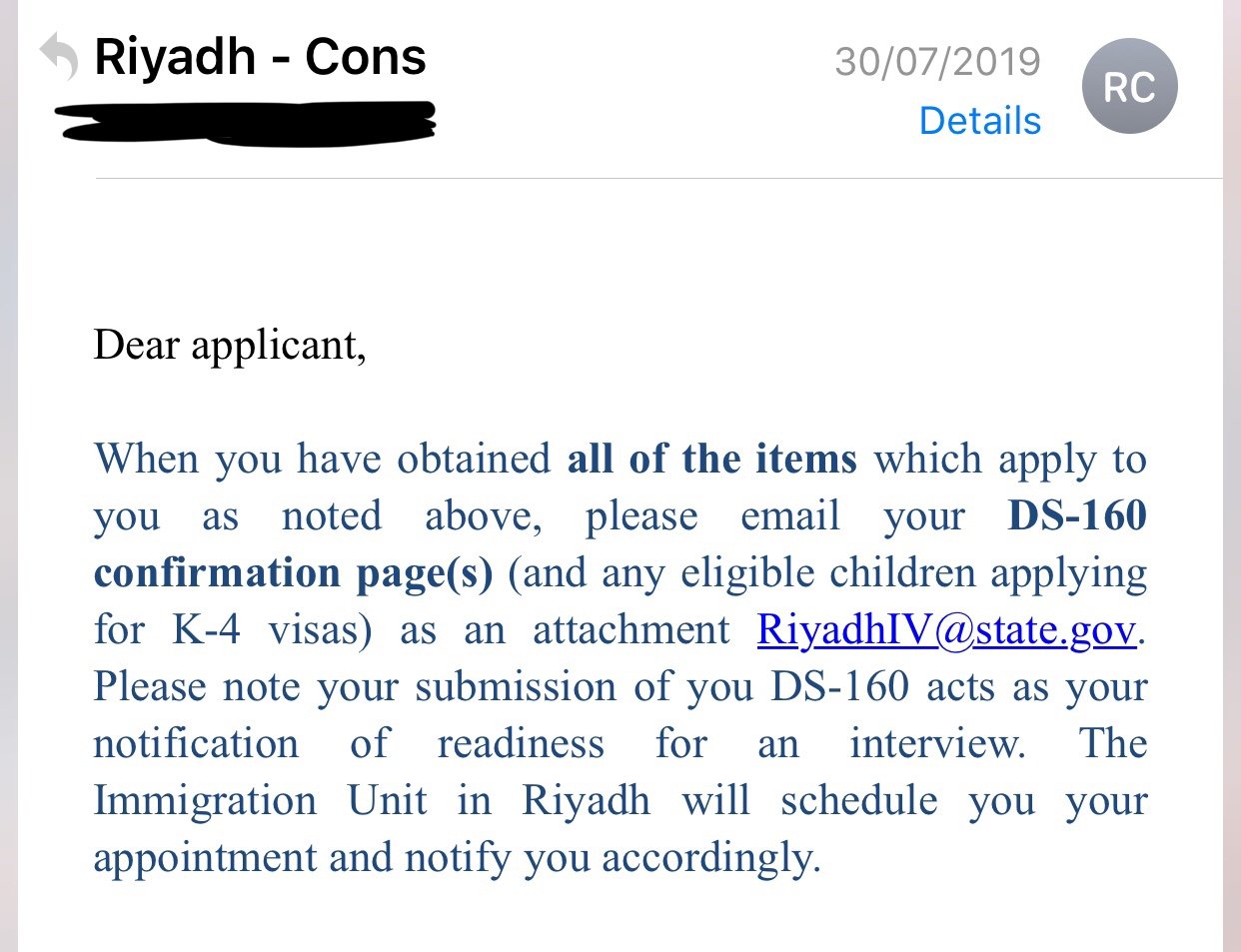Click the word "attachment" before the email link
This screenshot has height=952, width=1241.
tap(630, 630)
